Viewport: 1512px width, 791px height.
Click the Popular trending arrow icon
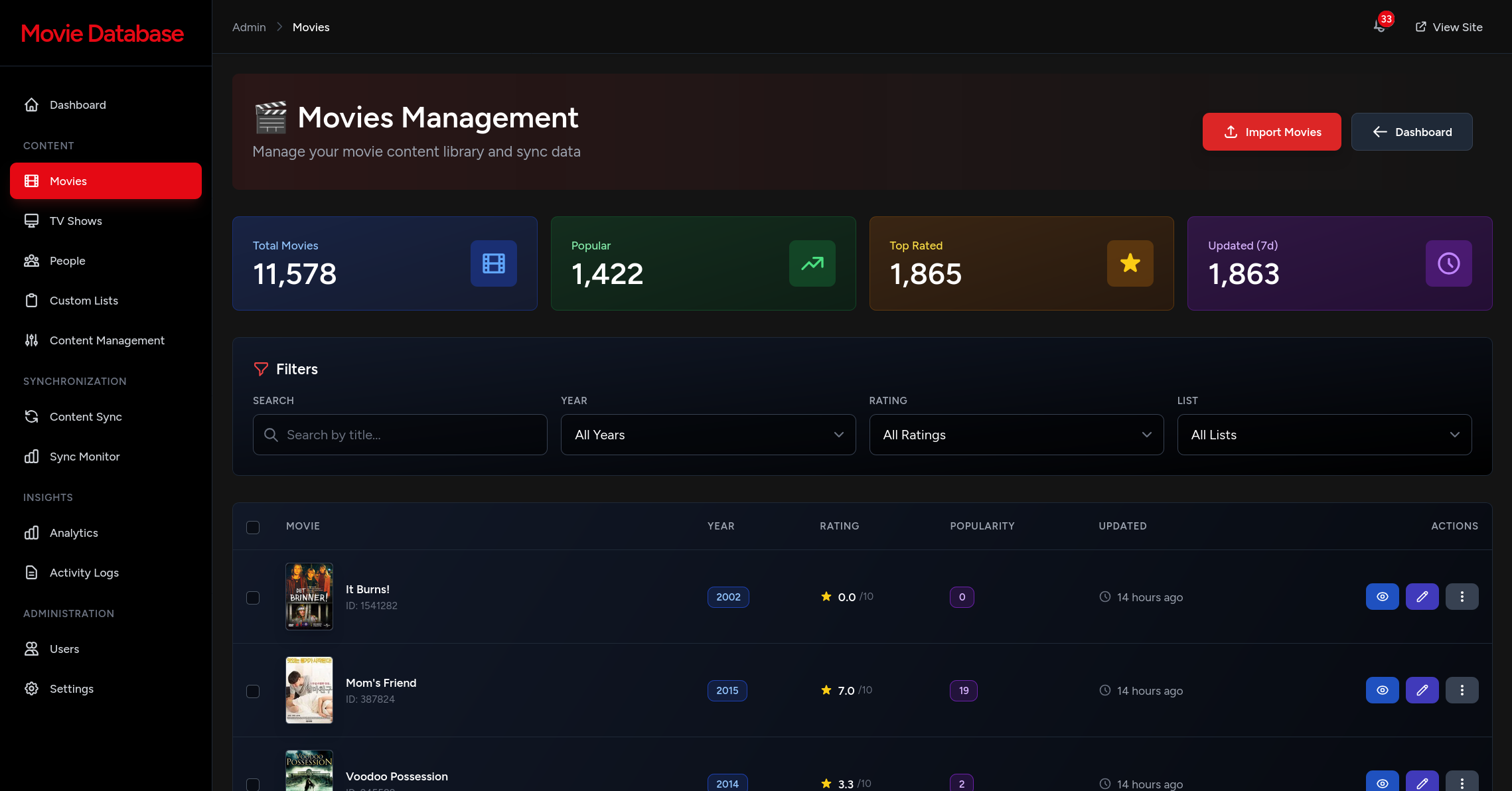point(812,263)
